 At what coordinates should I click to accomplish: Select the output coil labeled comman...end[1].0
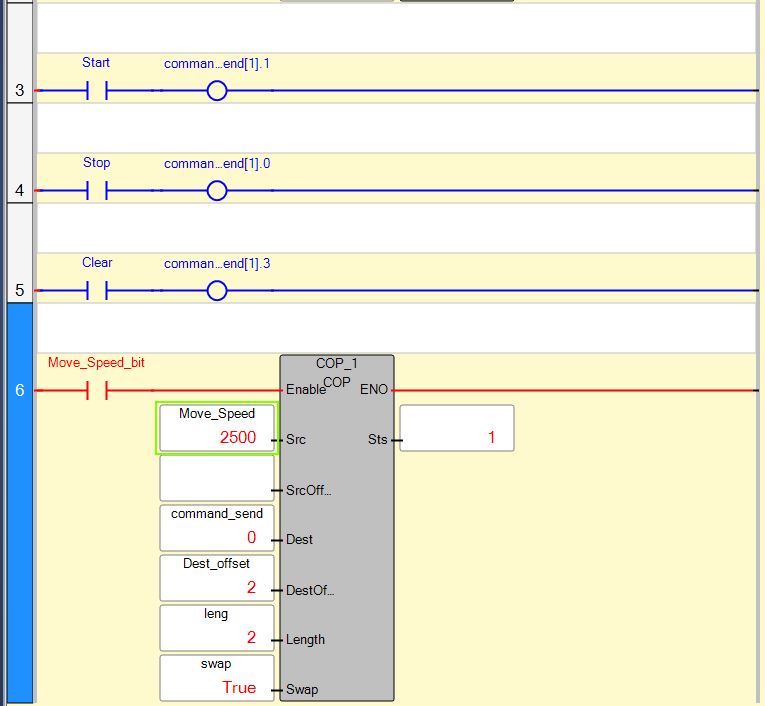[x=217, y=191]
